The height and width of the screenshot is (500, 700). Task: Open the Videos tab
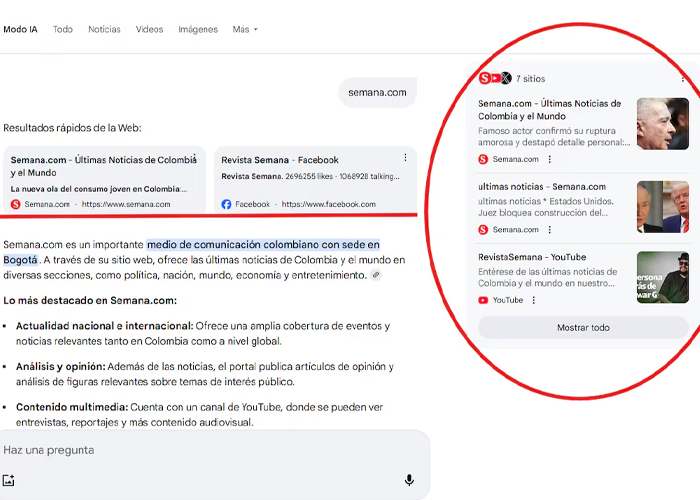coord(150,29)
